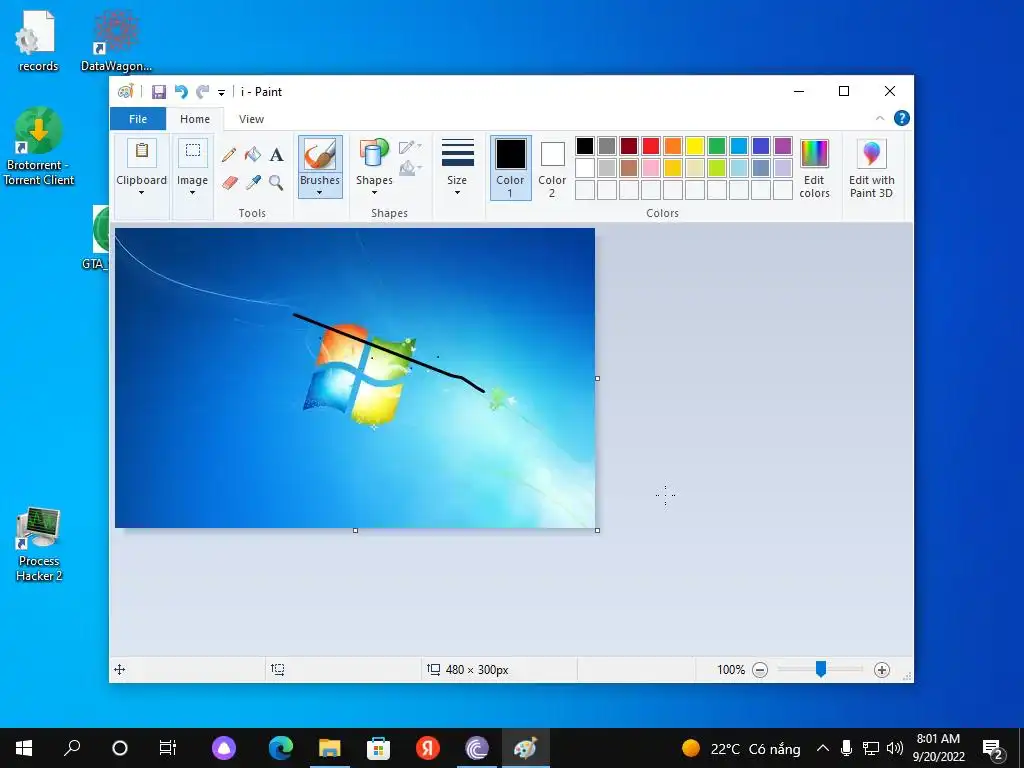1024x768 pixels.
Task: Pick the purple color swatch
Action: coord(783,146)
